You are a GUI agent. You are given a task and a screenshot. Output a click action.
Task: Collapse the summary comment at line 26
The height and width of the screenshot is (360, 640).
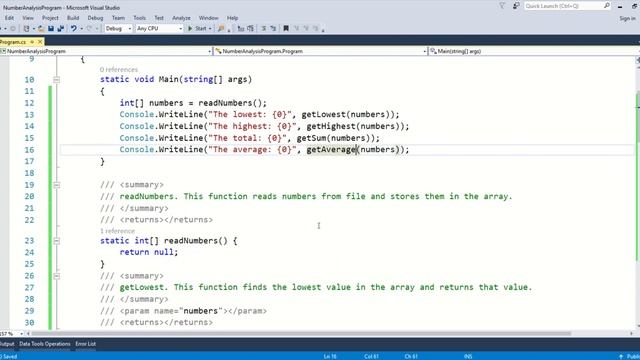[x=57, y=276]
